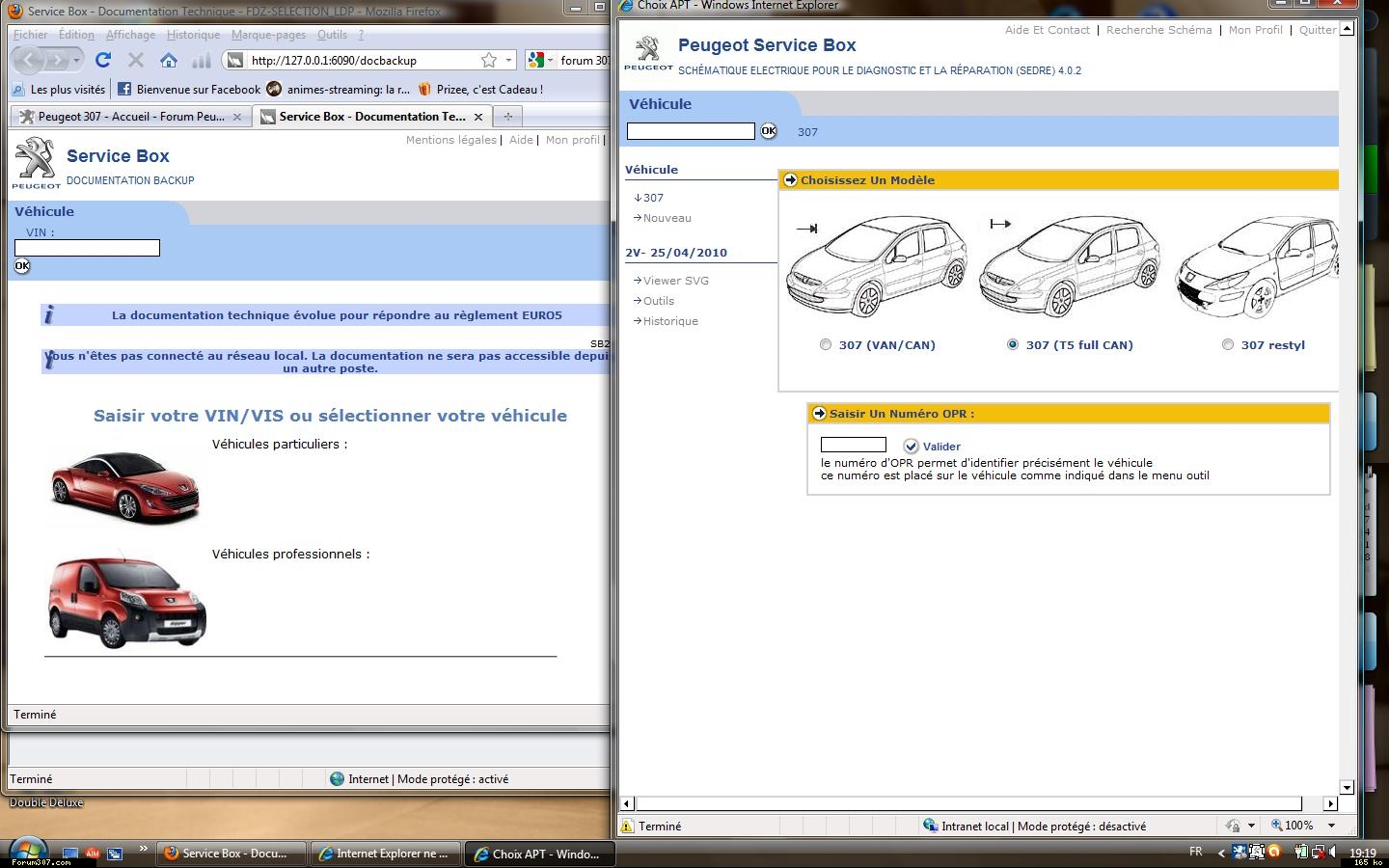Open '307' entry in Véhicule sidebar
The width and height of the screenshot is (1389, 868).
point(653,198)
